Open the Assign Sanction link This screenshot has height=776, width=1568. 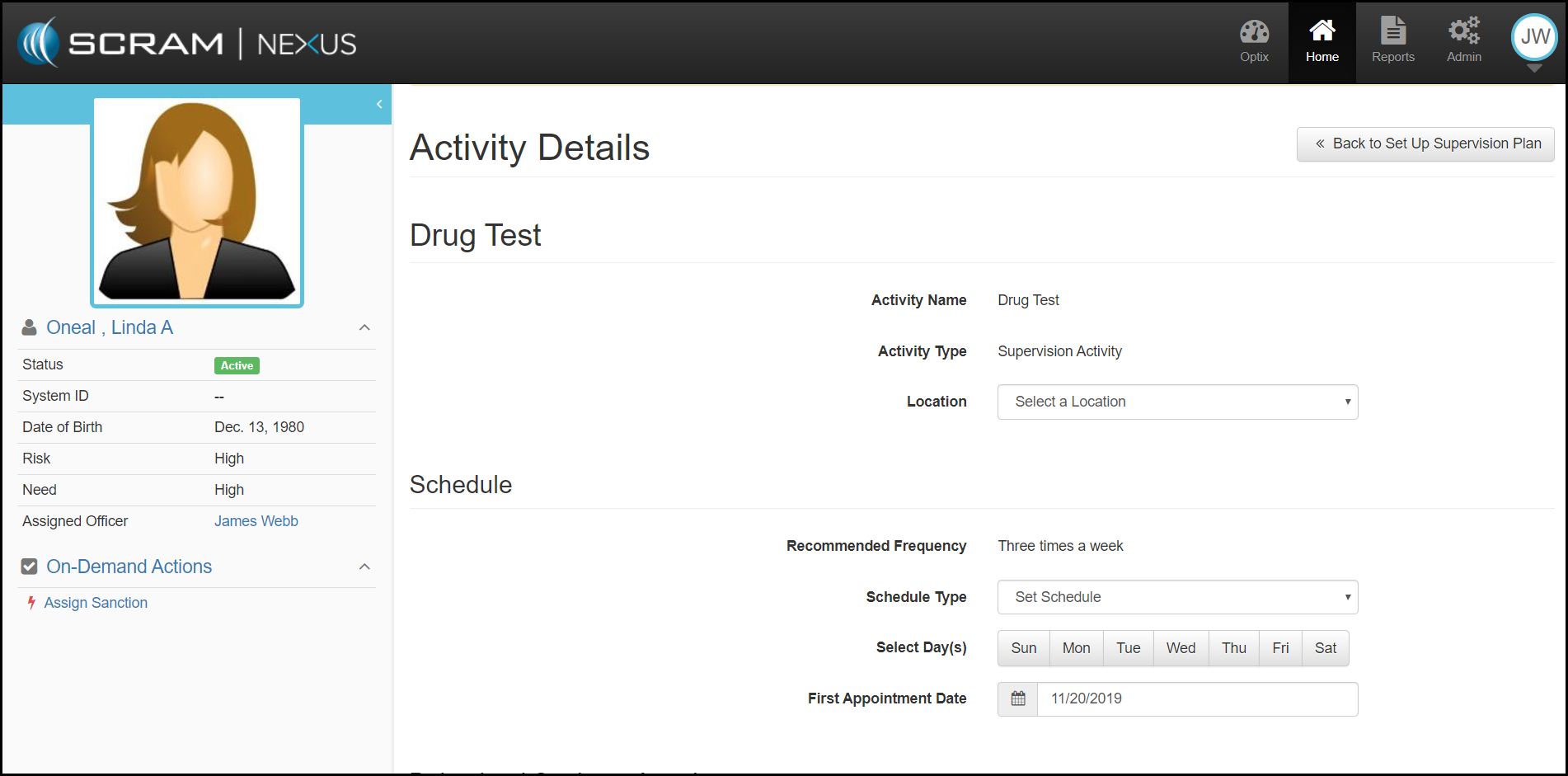tap(96, 603)
